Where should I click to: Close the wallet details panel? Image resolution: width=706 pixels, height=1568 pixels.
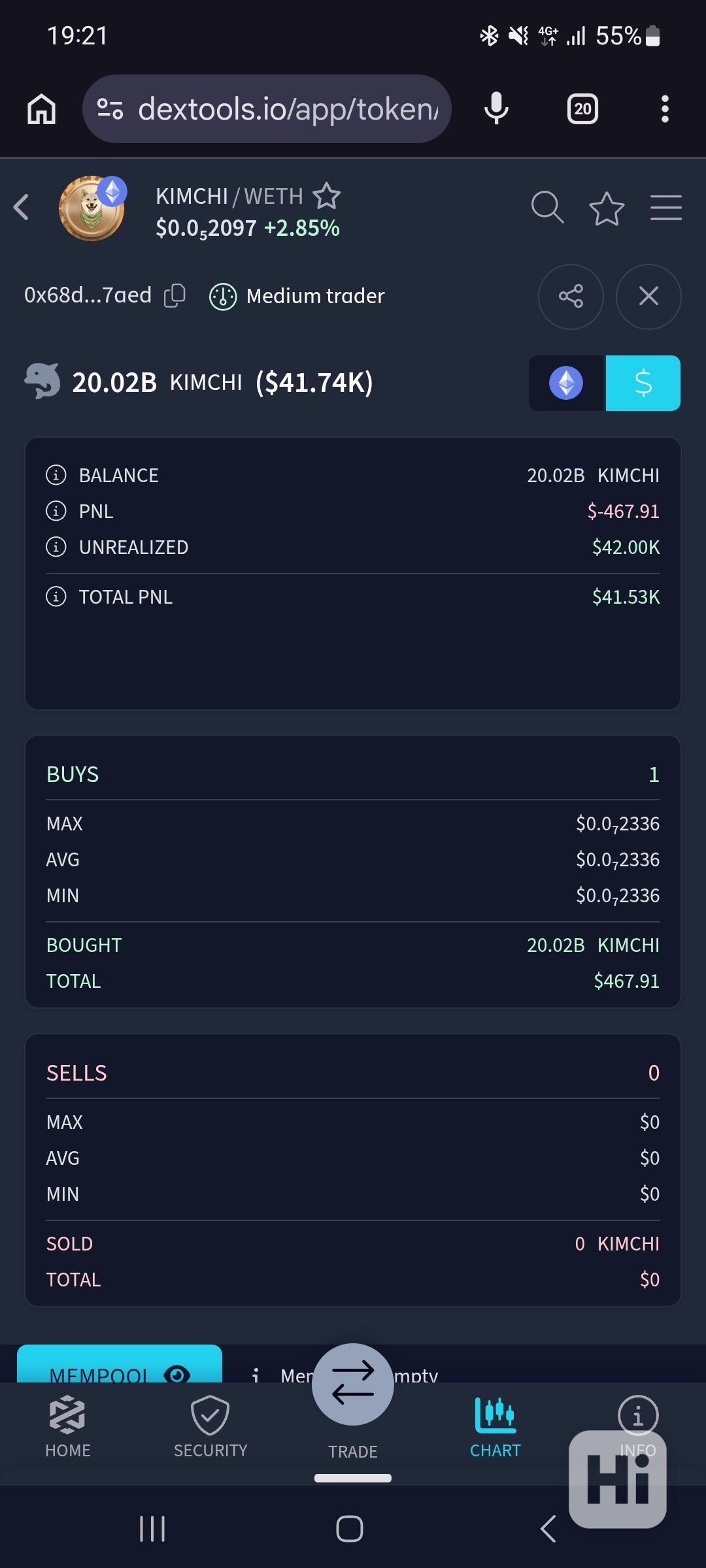[648, 297]
